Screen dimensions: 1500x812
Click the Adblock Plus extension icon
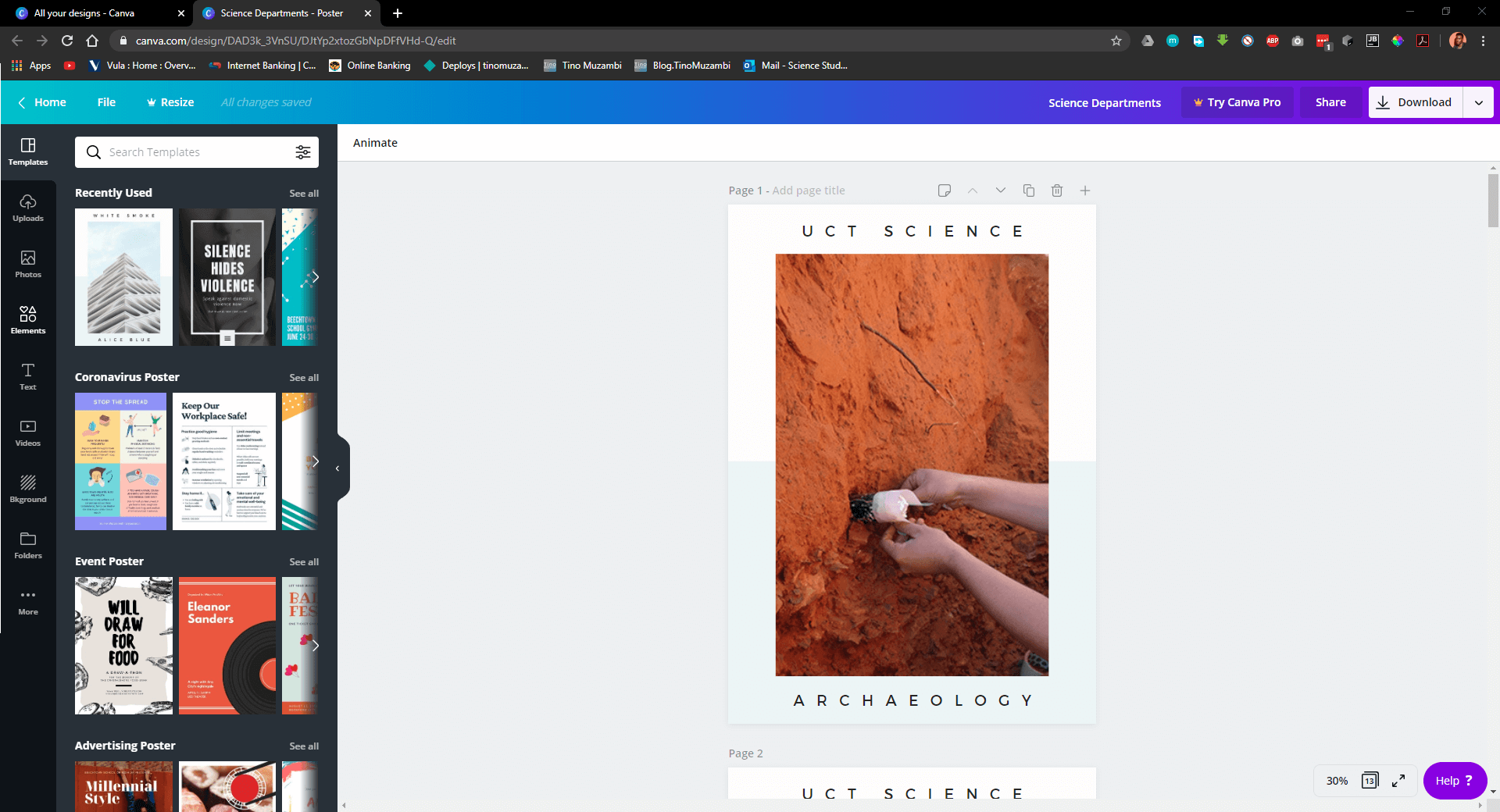click(1273, 41)
